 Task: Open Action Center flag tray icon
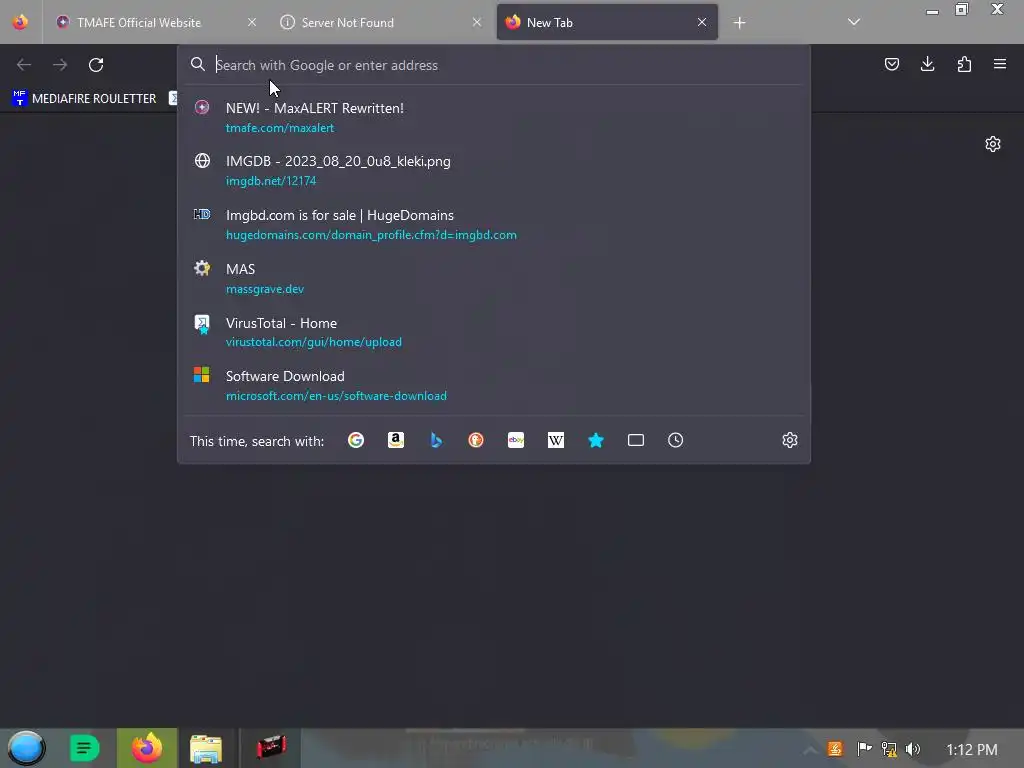point(864,748)
